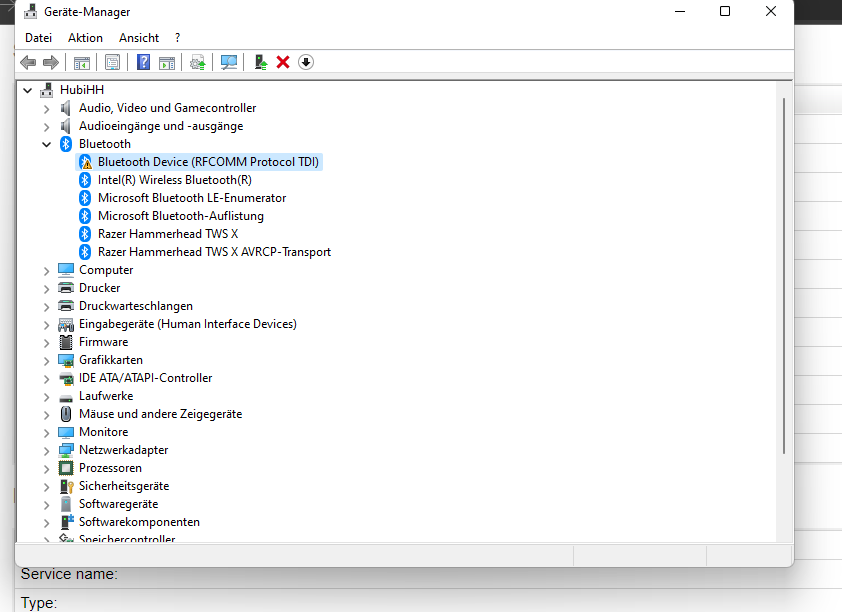This screenshot has height=612, width=842.
Task: Expand the Softwarekomponenten category
Action: pyautogui.click(x=46, y=522)
